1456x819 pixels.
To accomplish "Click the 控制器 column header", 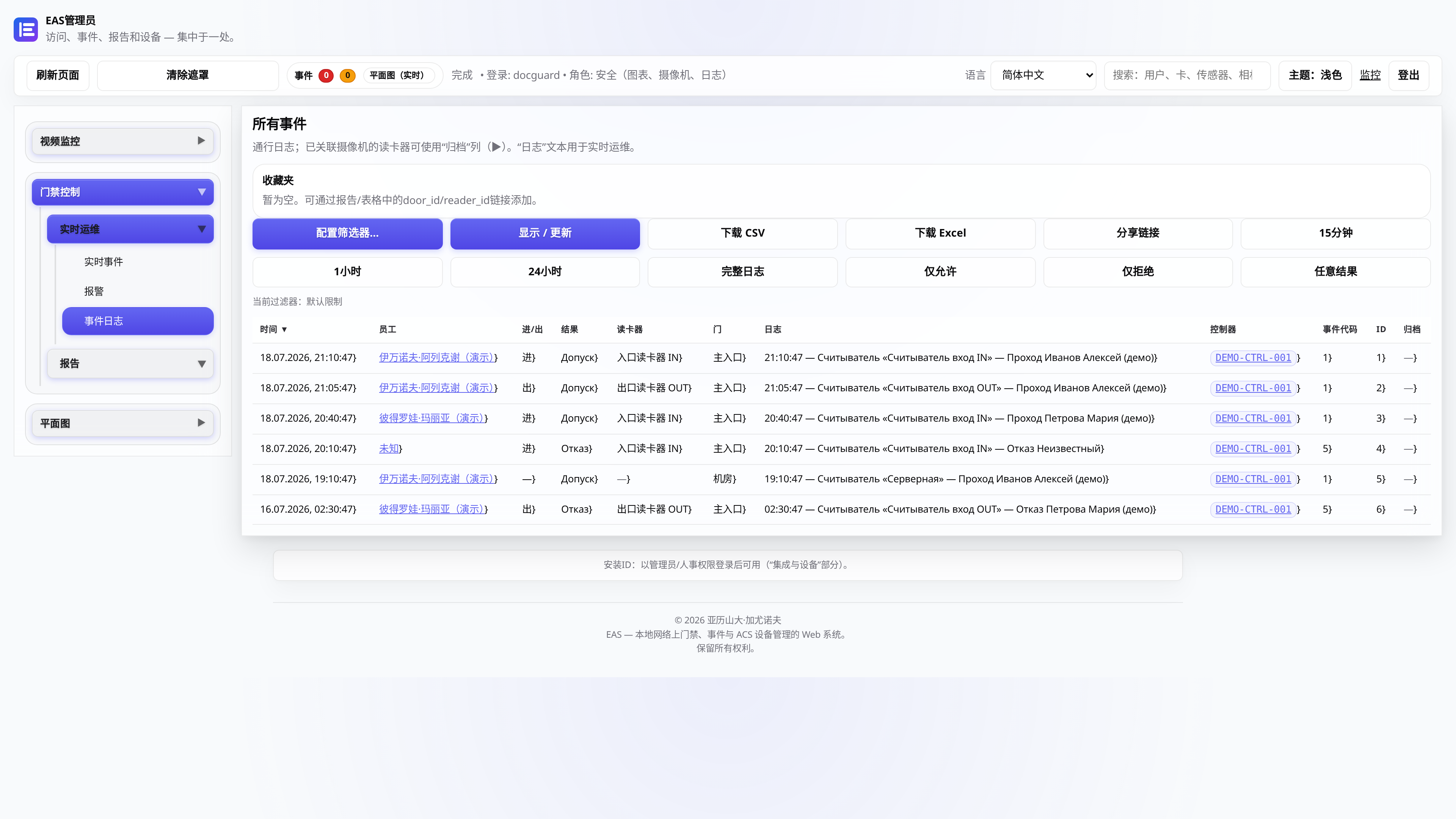I will pos(1222,329).
